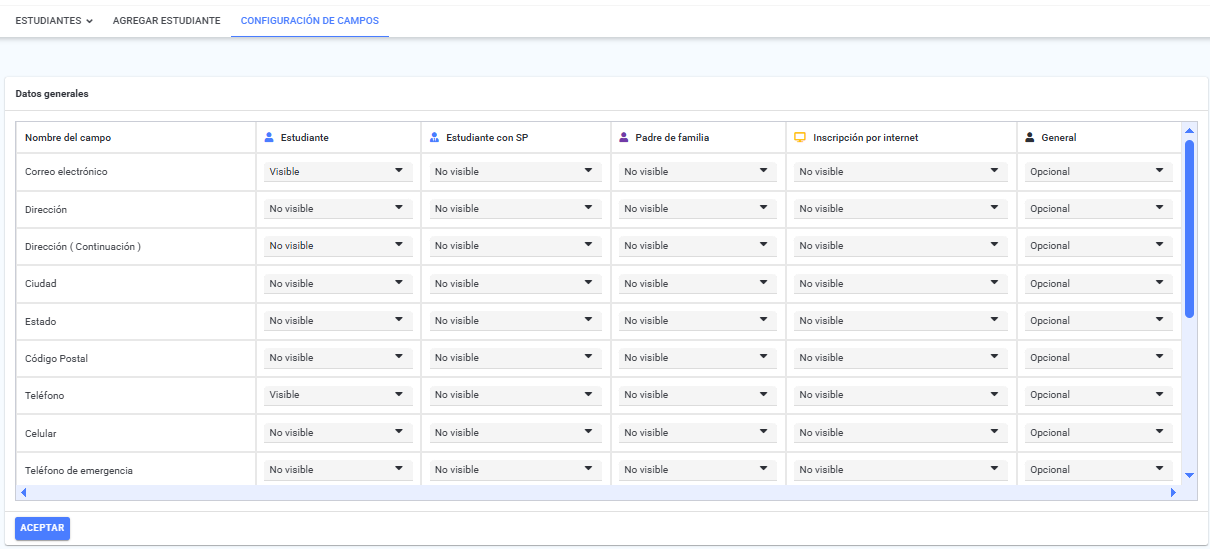
Task: Click the scroll-right arrow on horizontal scrollbar
Action: tap(1173, 493)
